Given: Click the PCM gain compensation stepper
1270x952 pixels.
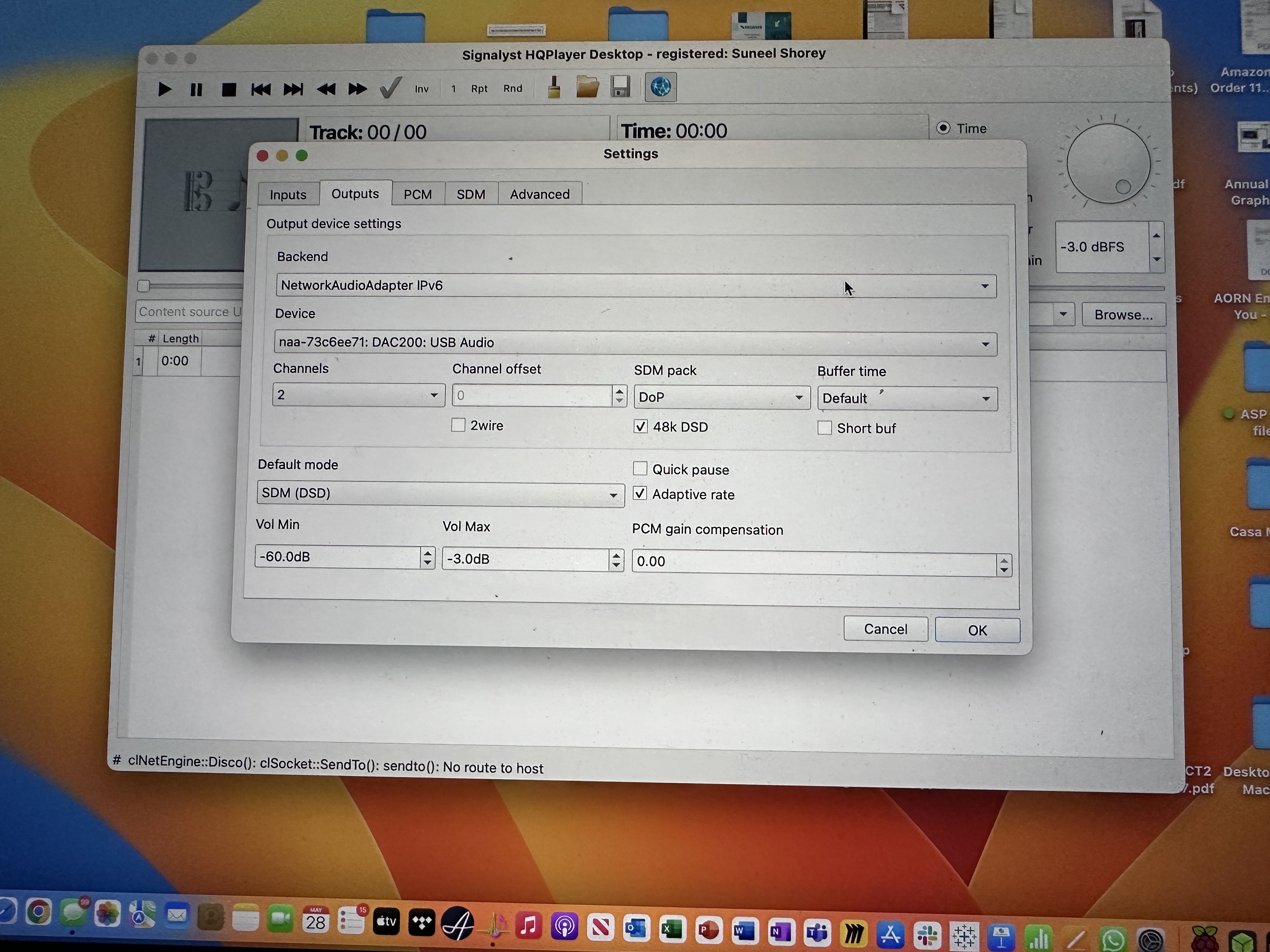Looking at the screenshot, I should [1004, 565].
